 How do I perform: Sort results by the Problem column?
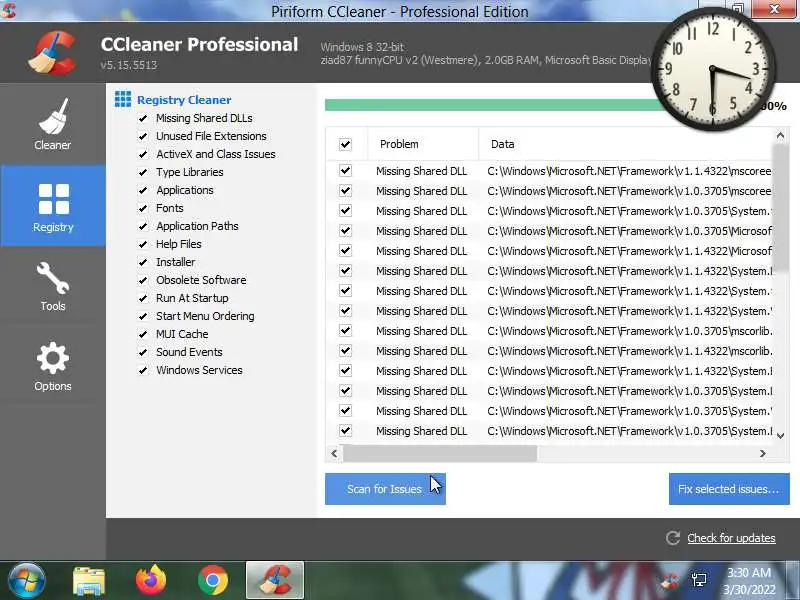422,144
